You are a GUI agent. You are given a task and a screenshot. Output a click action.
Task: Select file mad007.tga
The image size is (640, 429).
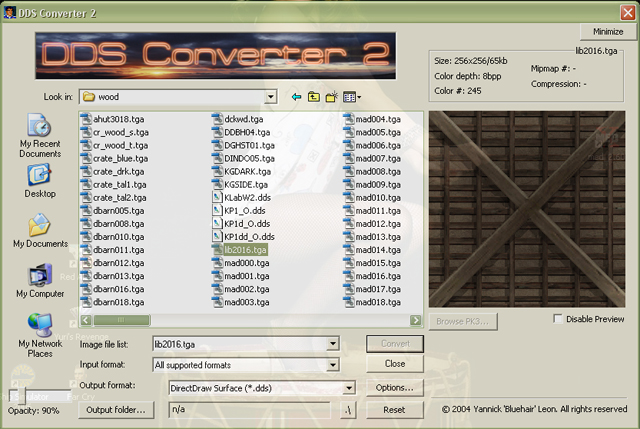click(372, 158)
